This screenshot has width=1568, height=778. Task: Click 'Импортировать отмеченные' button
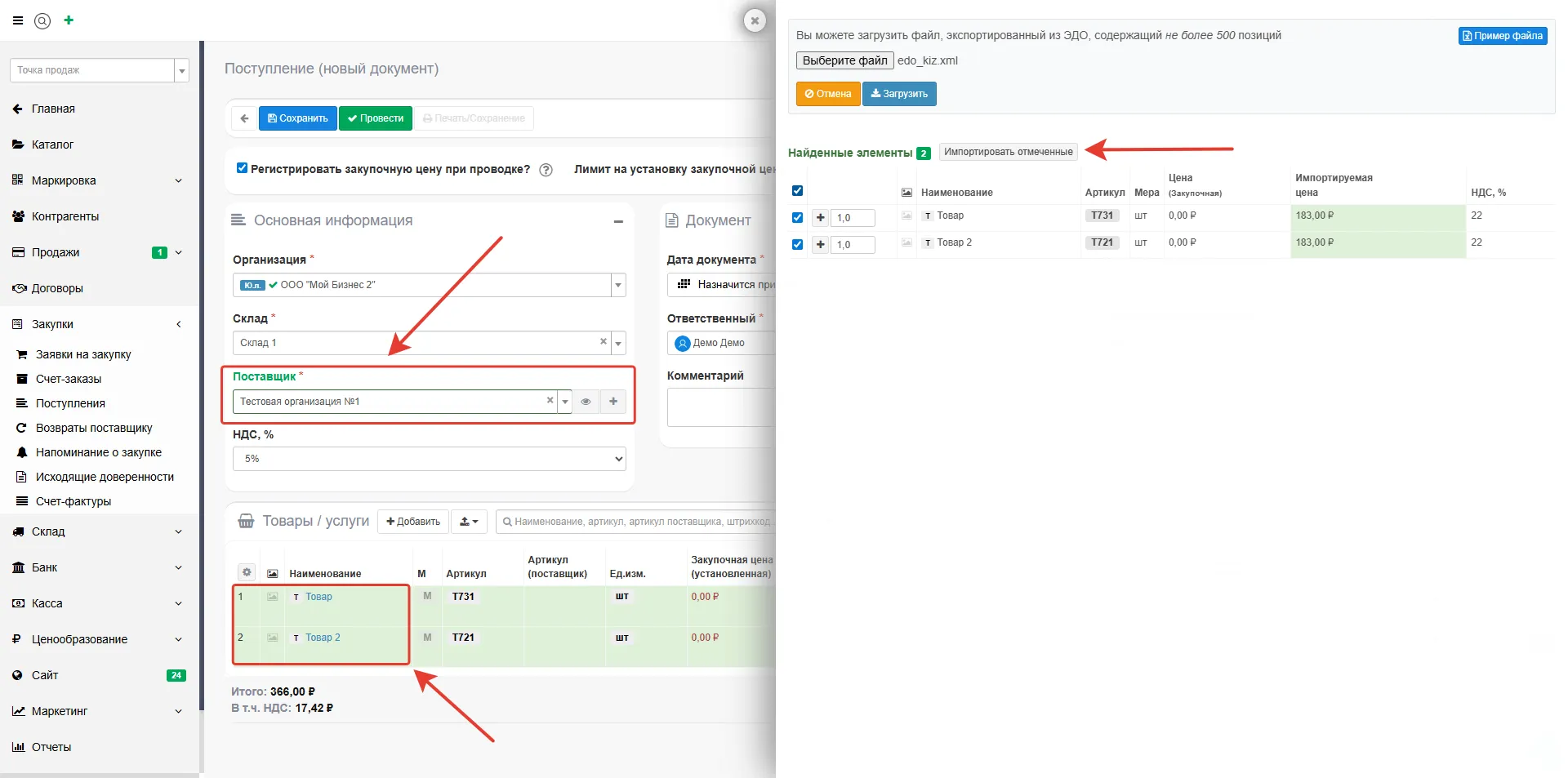(x=1008, y=152)
